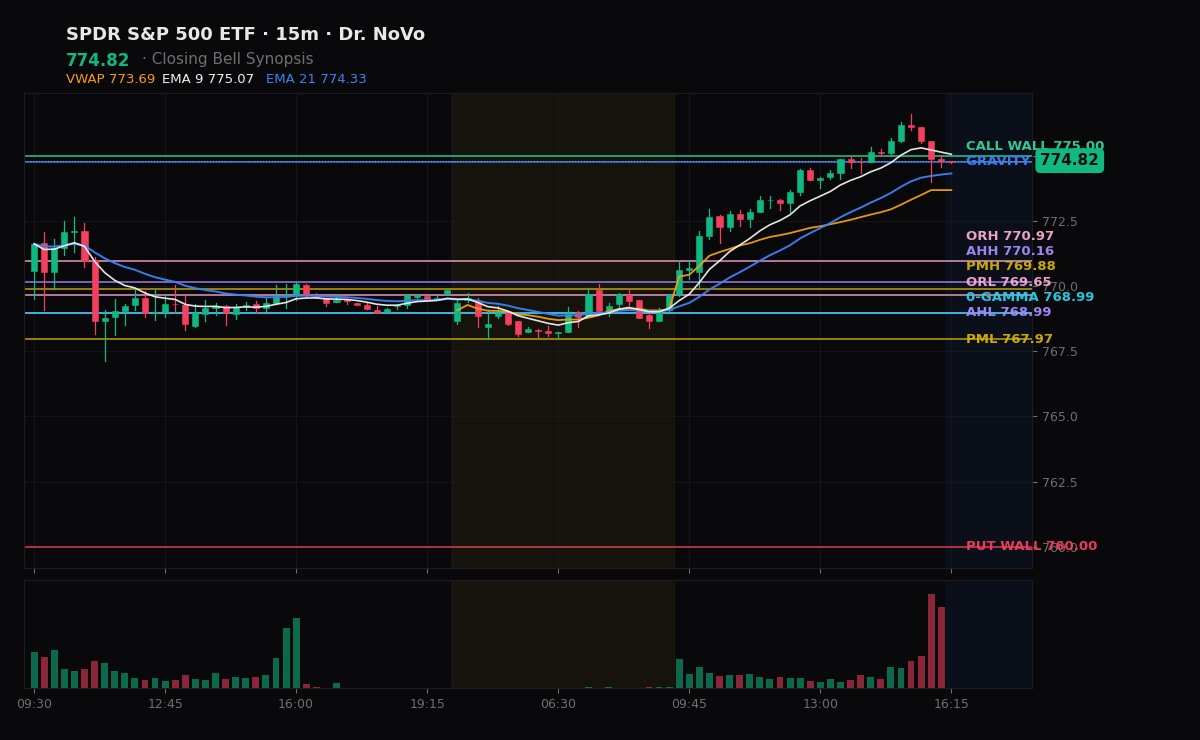The height and width of the screenshot is (740, 1200).
Task: Click the PMH 769.88 level label
Action: tap(1011, 266)
